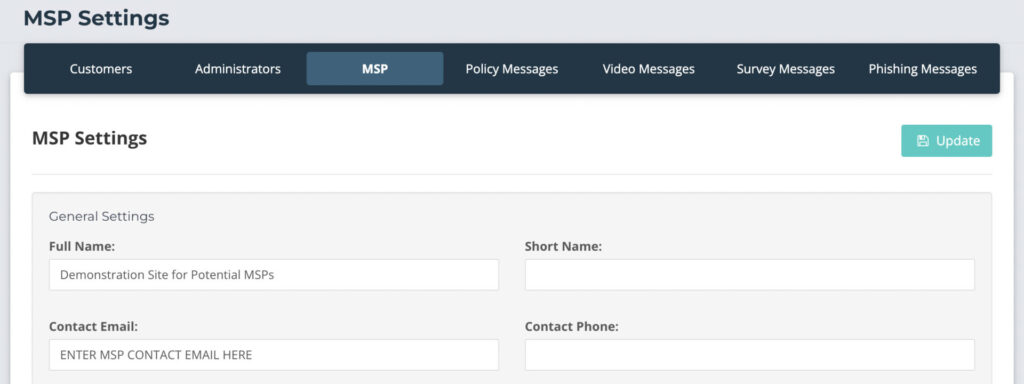Switch to Survey Messages tab

tap(786, 69)
